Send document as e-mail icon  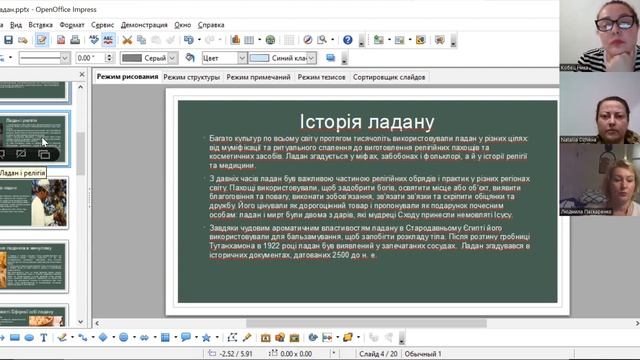[x=23, y=40]
